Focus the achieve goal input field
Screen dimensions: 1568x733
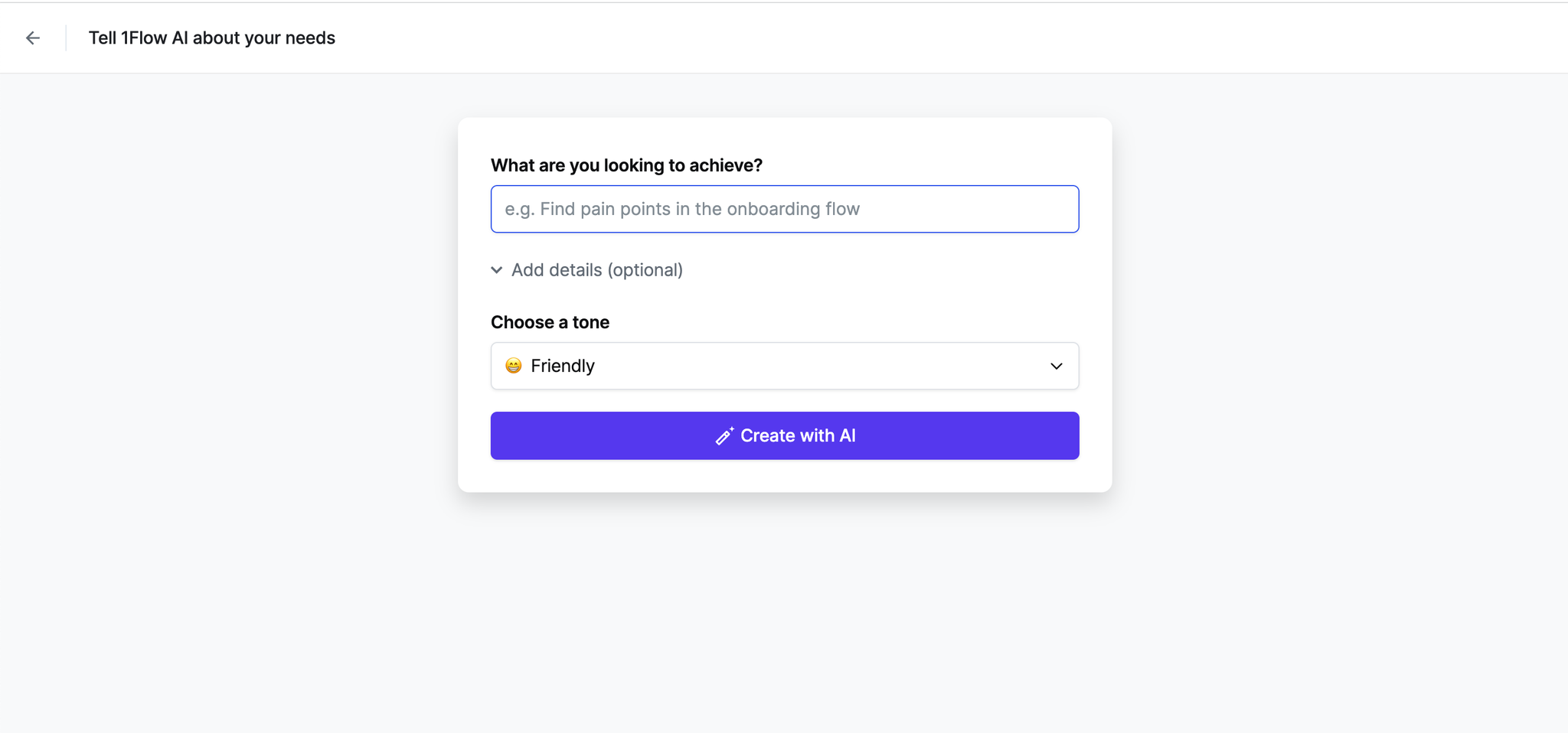point(785,209)
